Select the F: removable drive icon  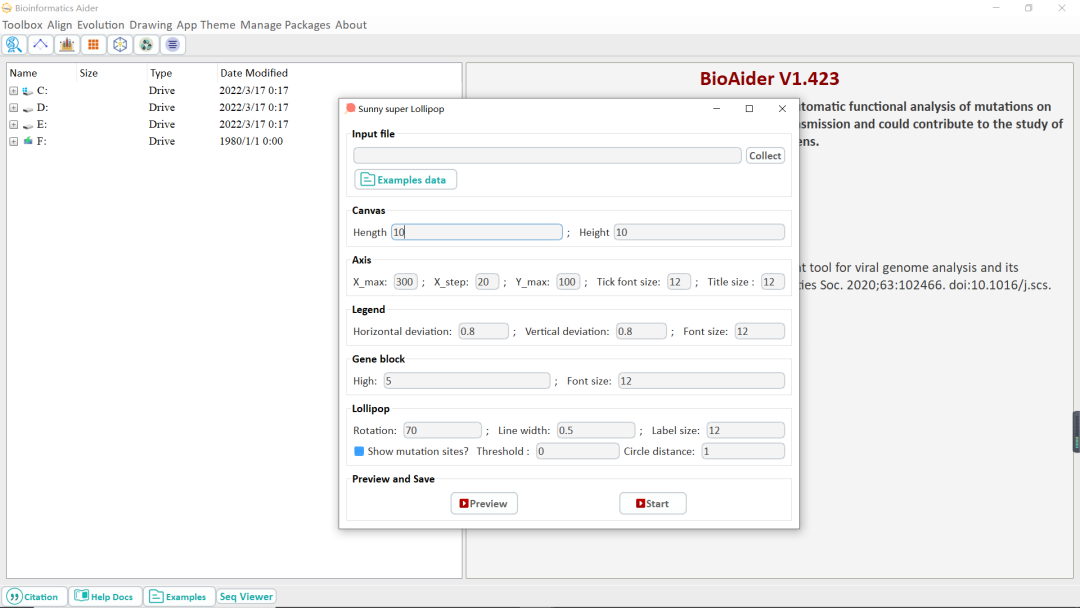[28, 141]
